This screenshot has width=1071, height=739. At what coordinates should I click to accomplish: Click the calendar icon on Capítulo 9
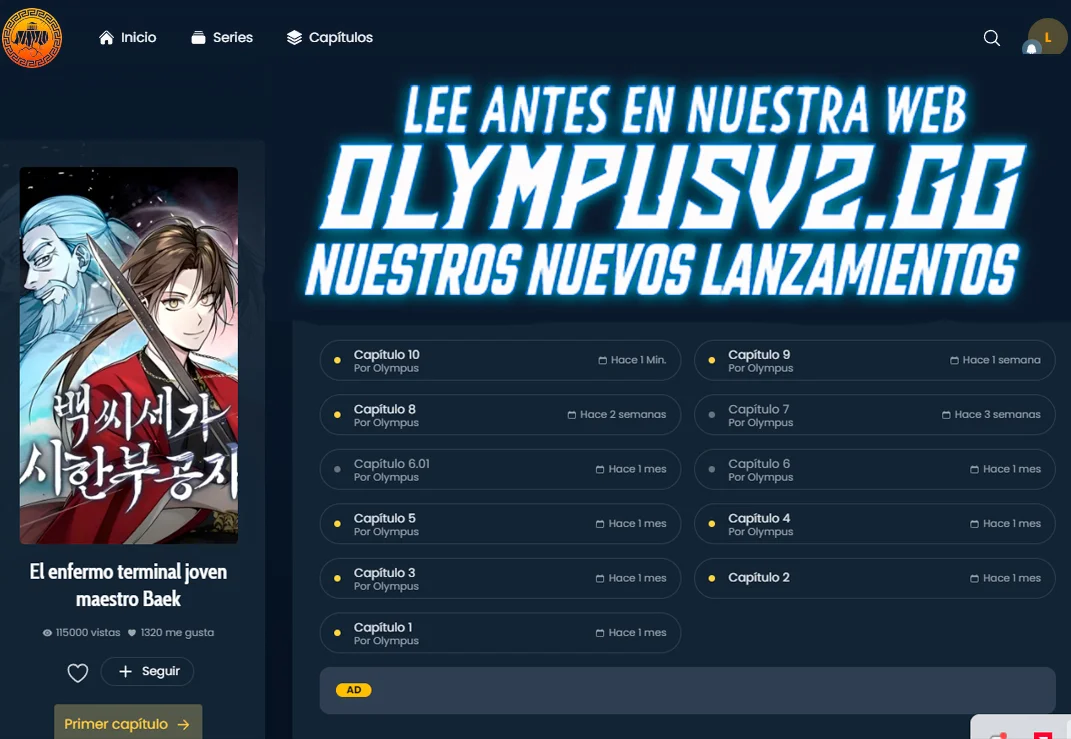coord(954,361)
